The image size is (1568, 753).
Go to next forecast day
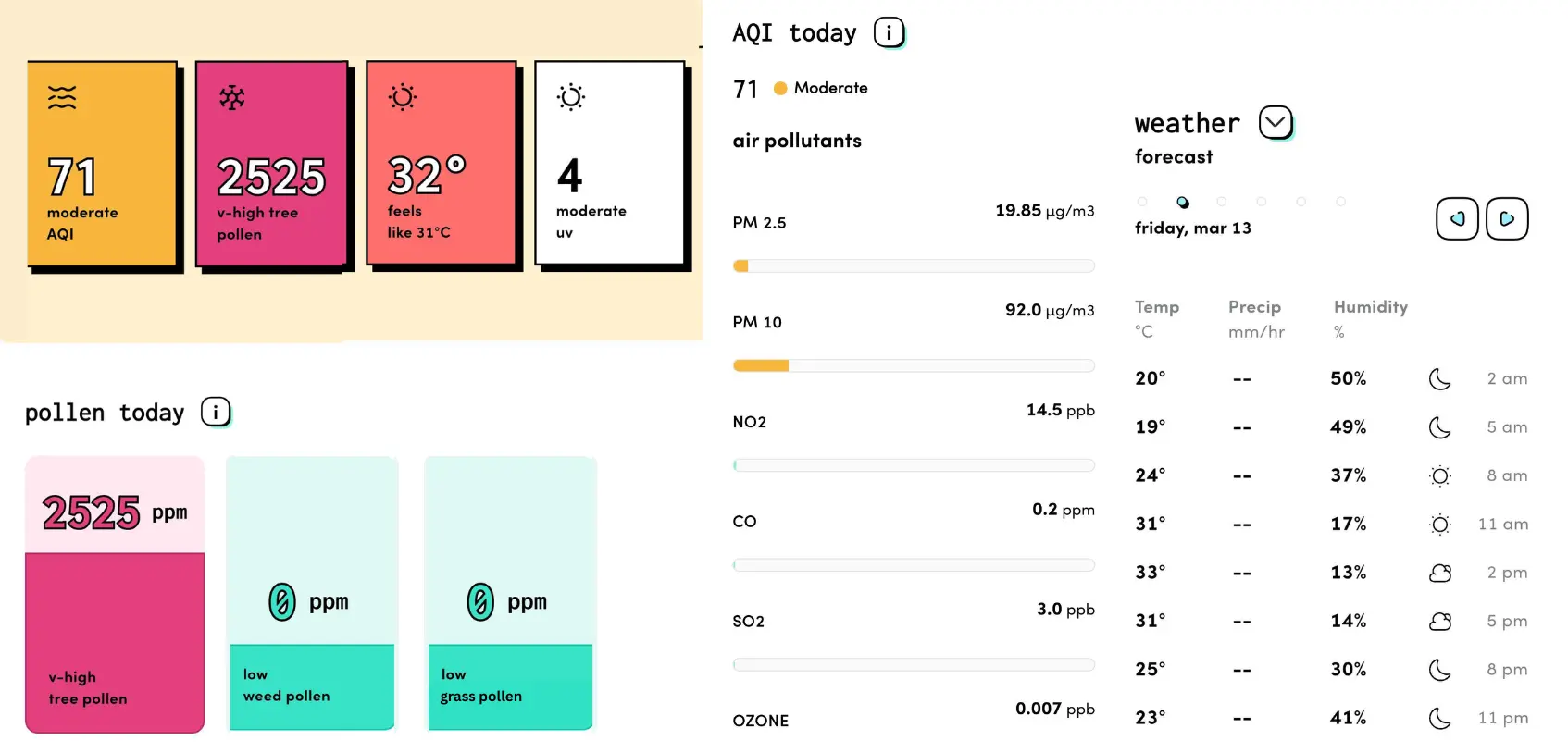(1507, 219)
